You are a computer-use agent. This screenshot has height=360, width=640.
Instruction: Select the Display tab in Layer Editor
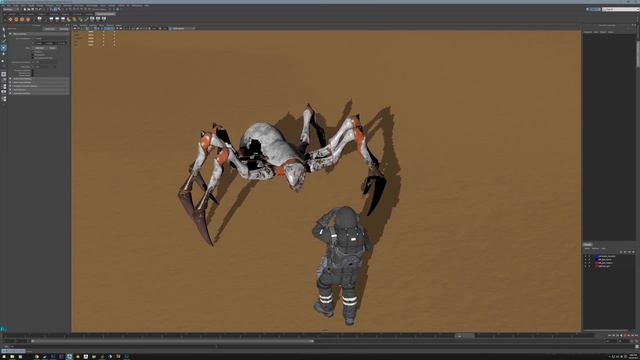coord(587,244)
